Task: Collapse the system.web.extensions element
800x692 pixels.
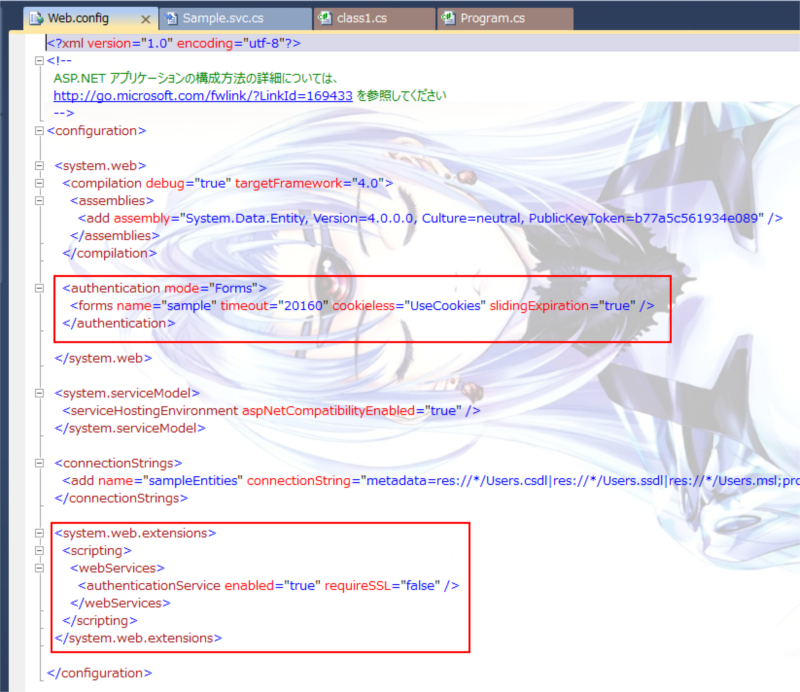Action: [39, 533]
